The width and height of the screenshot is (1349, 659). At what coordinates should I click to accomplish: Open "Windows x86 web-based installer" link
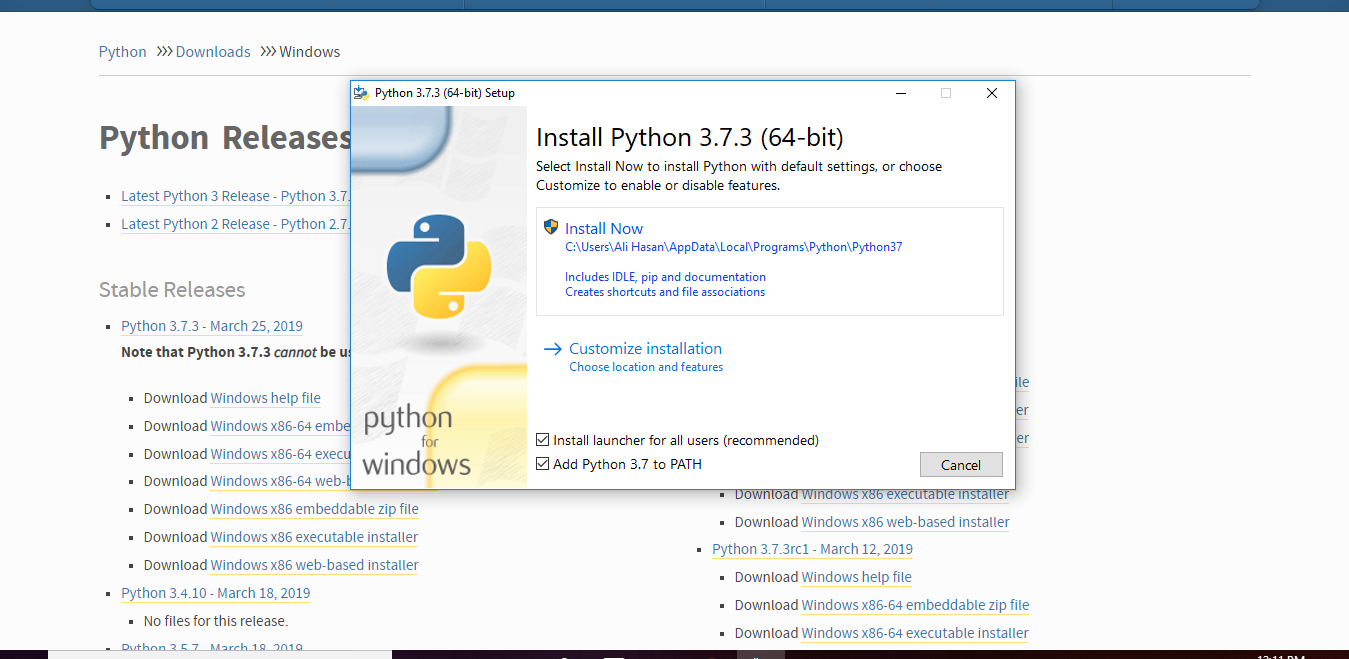click(314, 565)
